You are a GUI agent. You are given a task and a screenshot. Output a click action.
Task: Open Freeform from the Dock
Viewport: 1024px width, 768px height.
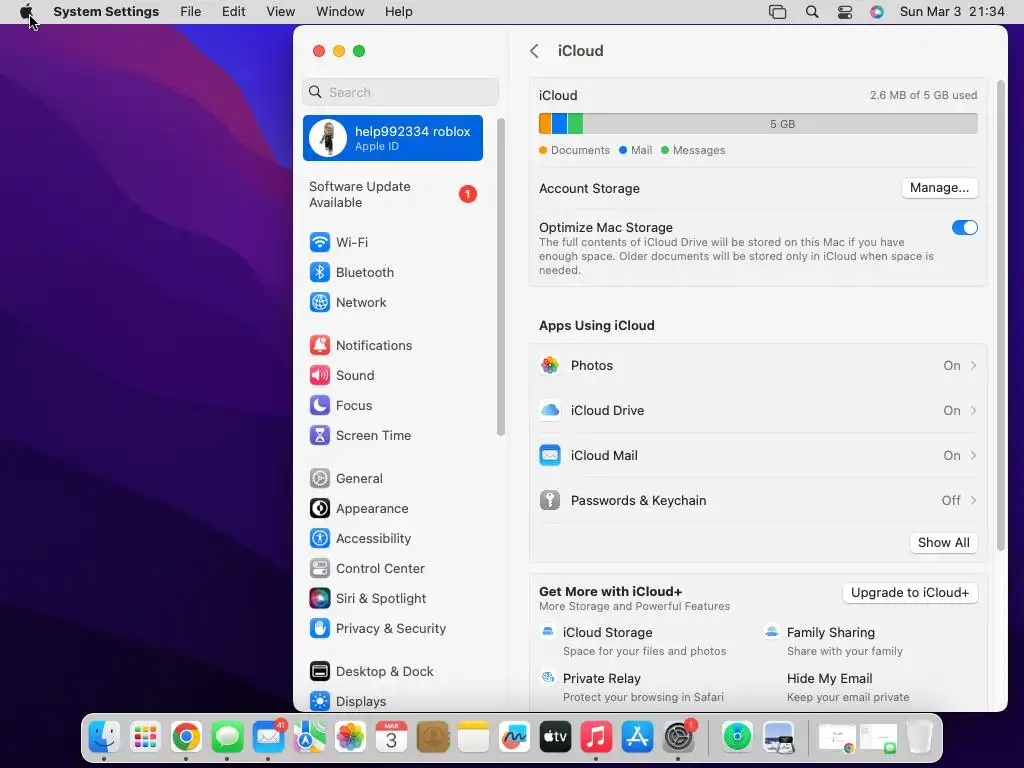pos(515,737)
